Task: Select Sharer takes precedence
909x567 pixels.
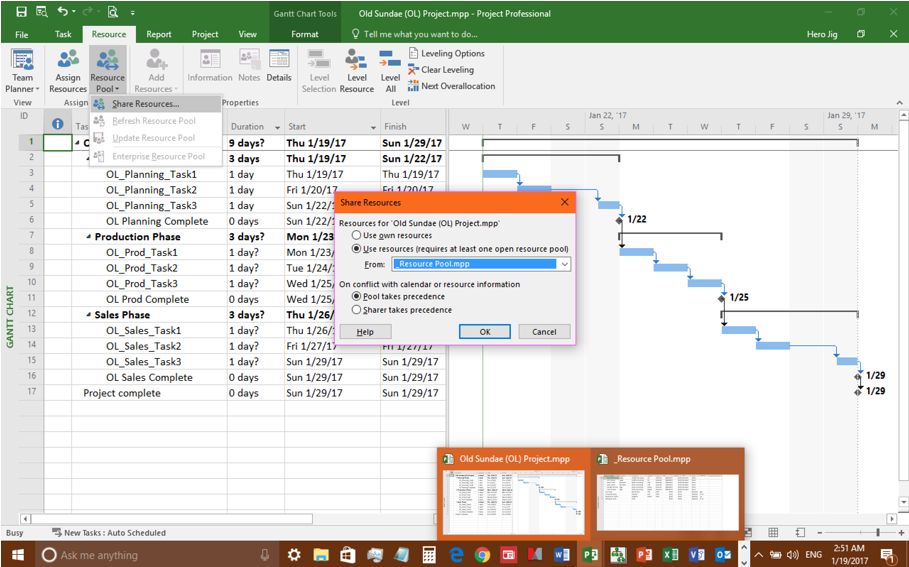Action: (357, 310)
